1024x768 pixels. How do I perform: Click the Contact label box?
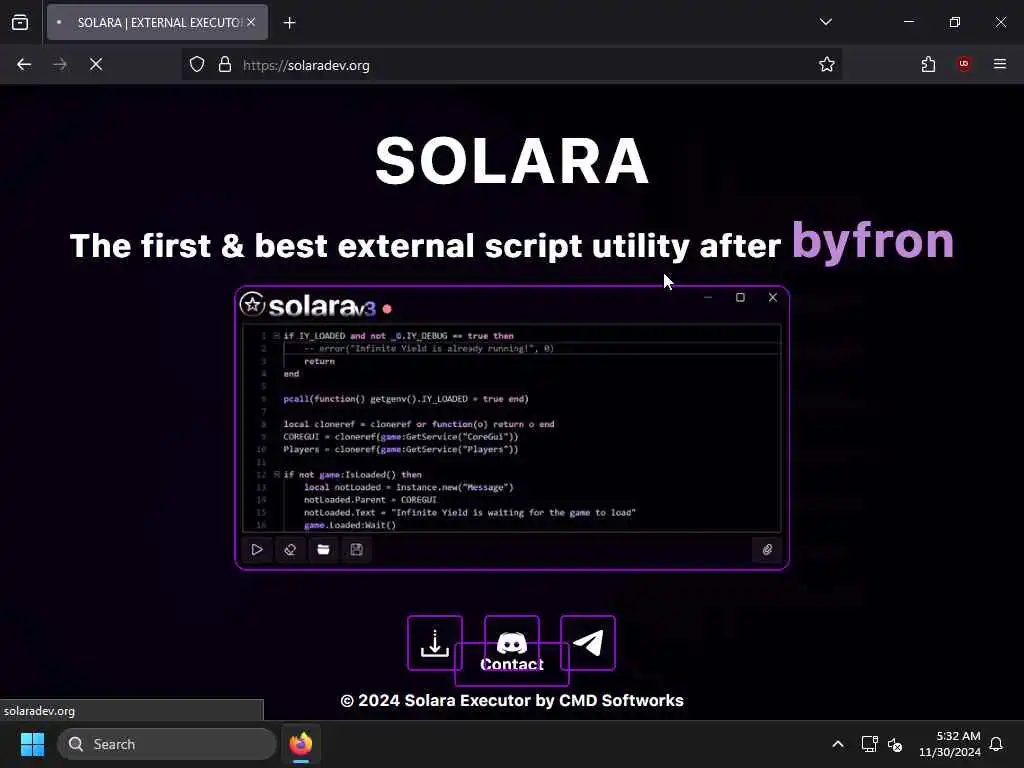tap(512, 664)
